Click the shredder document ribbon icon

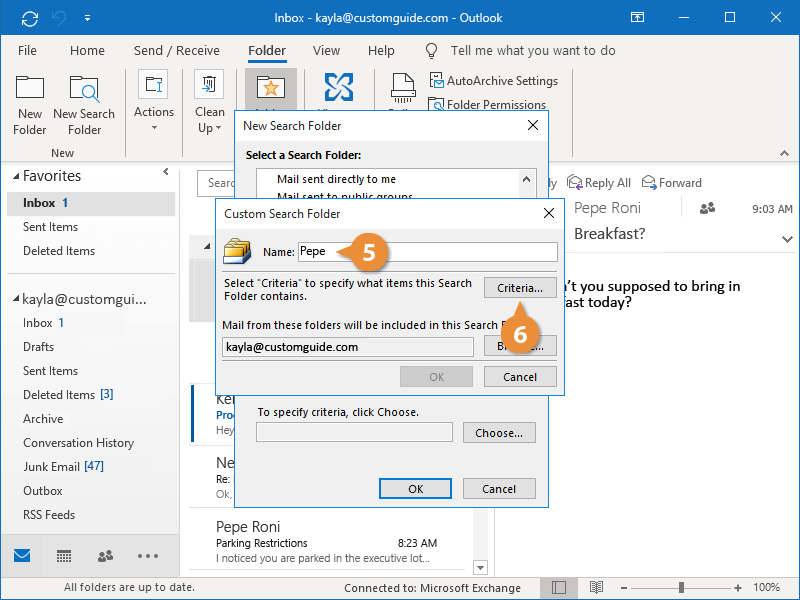403,88
